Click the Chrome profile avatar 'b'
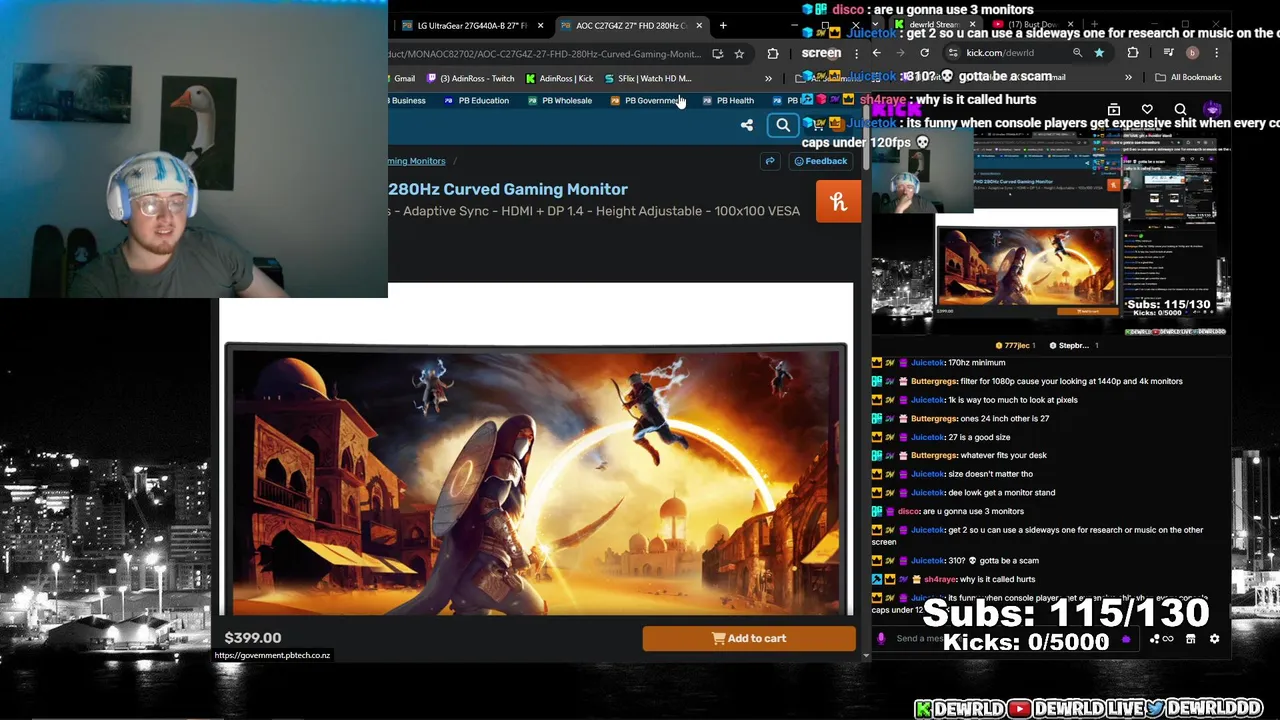Image resolution: width=1280 pixels, height=720 pixels. [x=1192, y=53]
